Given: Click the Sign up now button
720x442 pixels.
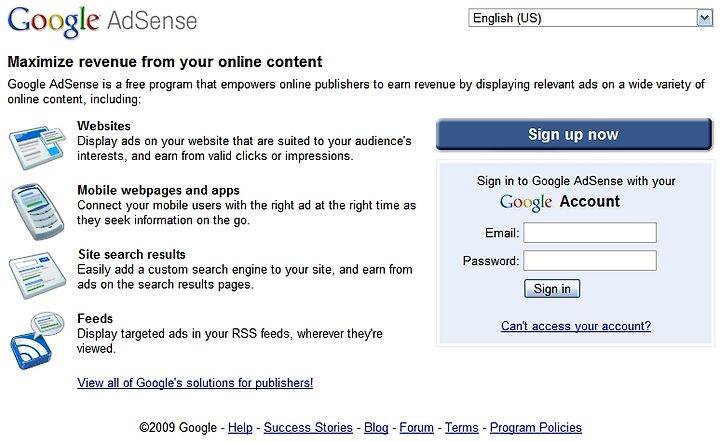Looking at the screenshot, I should coord(574,134).
